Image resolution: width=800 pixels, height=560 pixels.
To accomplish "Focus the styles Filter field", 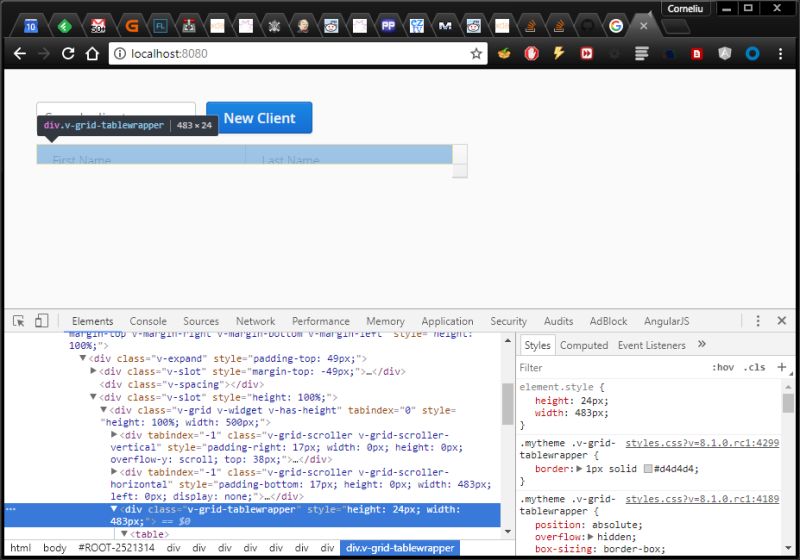I will [611, 368].
